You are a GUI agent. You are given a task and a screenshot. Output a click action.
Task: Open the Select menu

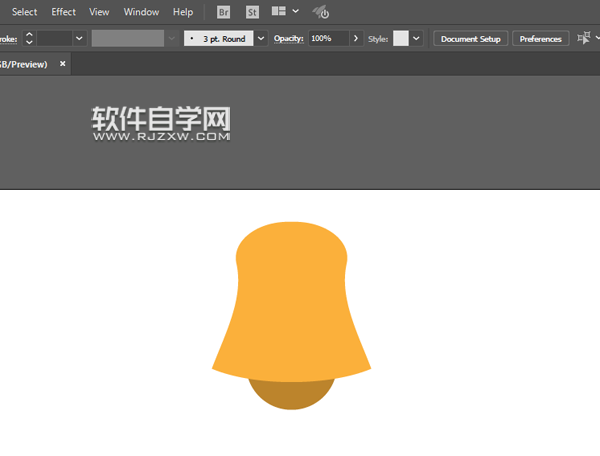click(24, 12)
